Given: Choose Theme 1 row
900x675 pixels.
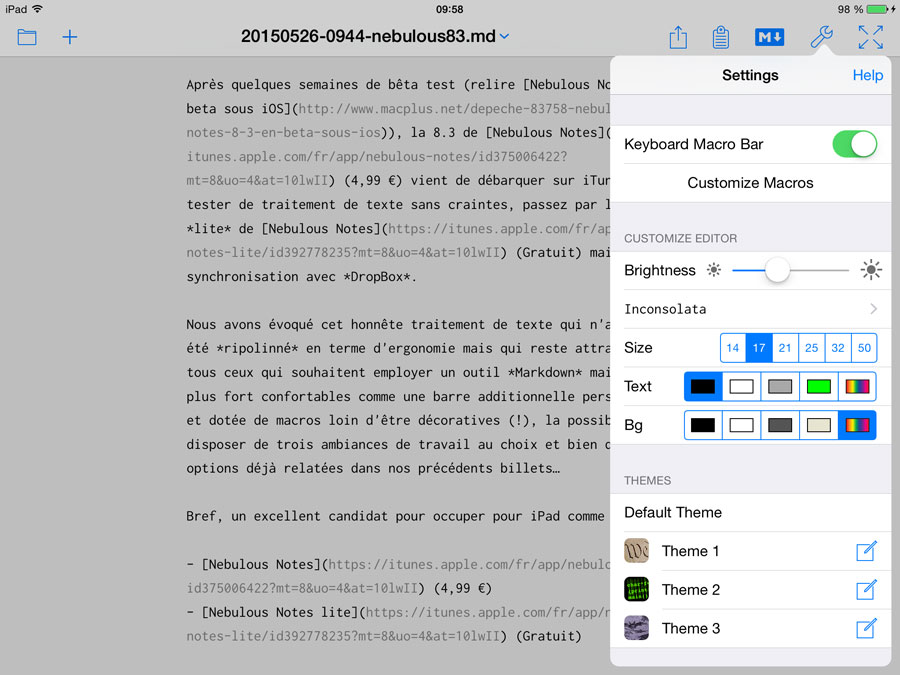Looking at the screenshot, I should pos(750,551).
